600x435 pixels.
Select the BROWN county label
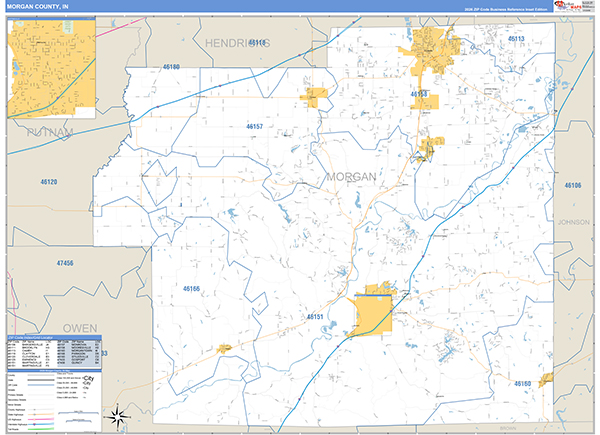508,428
